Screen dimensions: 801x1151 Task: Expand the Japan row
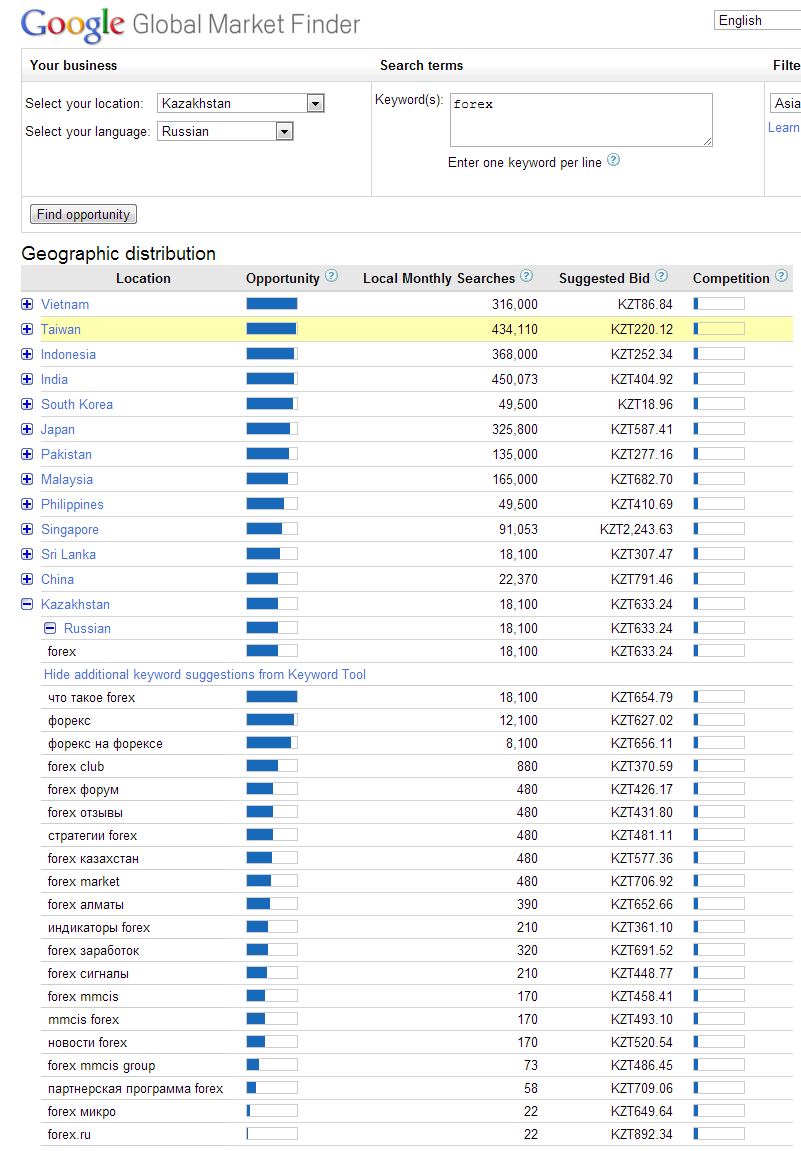coord(27,429)
